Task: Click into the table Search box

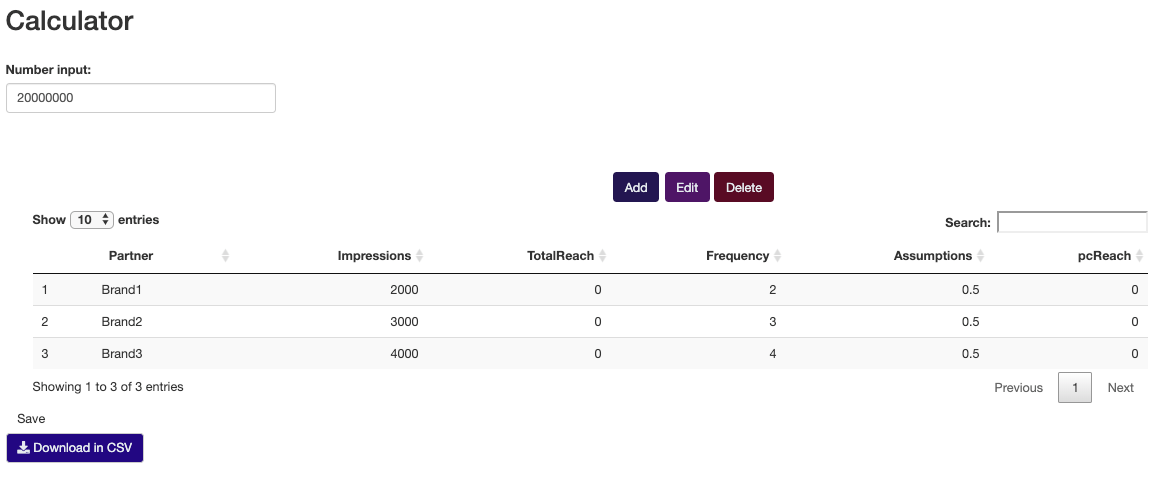Action: pyautogui.click(x=1072, y=222)
